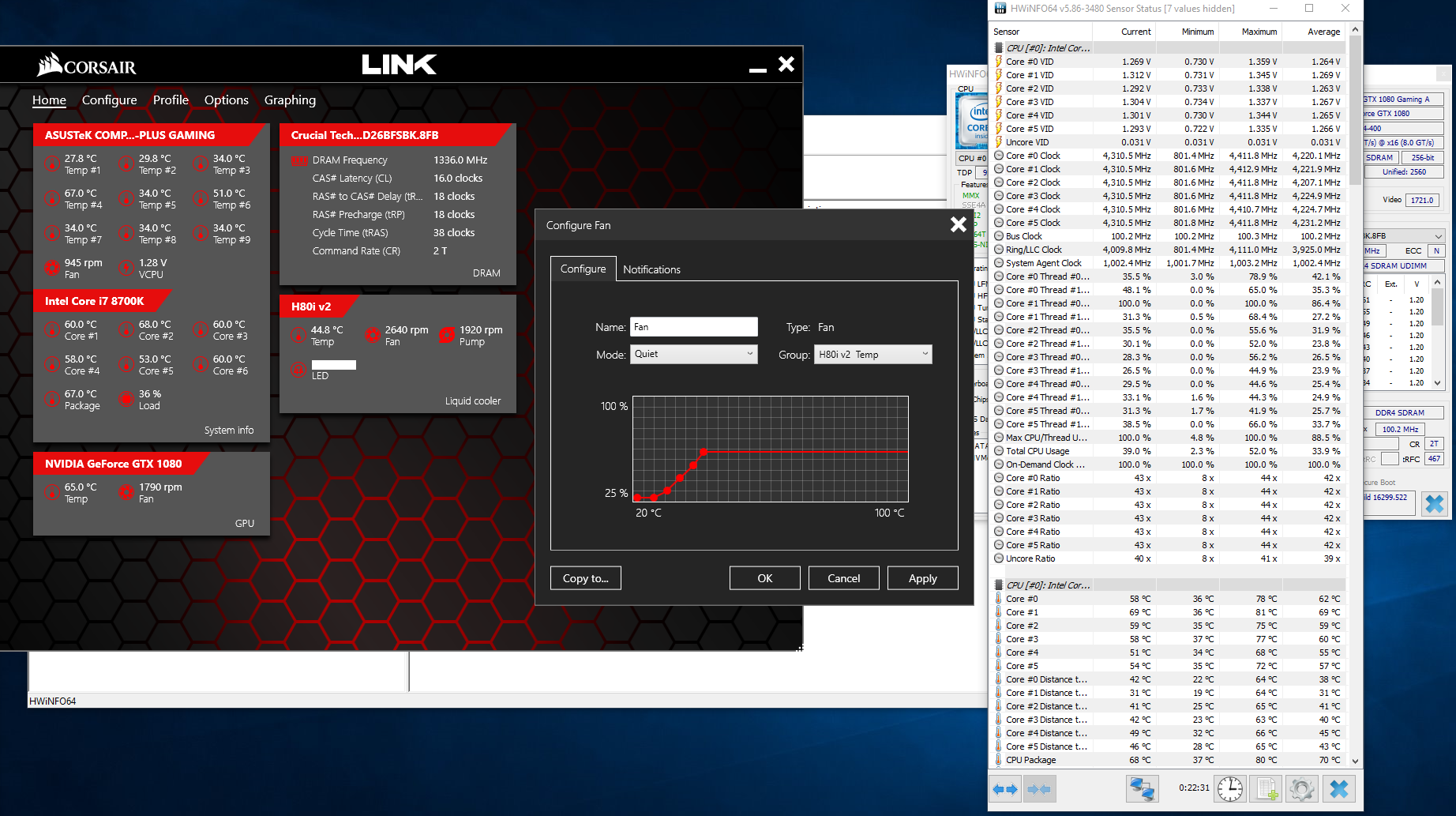This screenshot has height=816, width=1456.
Task: Click the Liquid cooler label in H80i v2 tile
Action: (472, 401)
